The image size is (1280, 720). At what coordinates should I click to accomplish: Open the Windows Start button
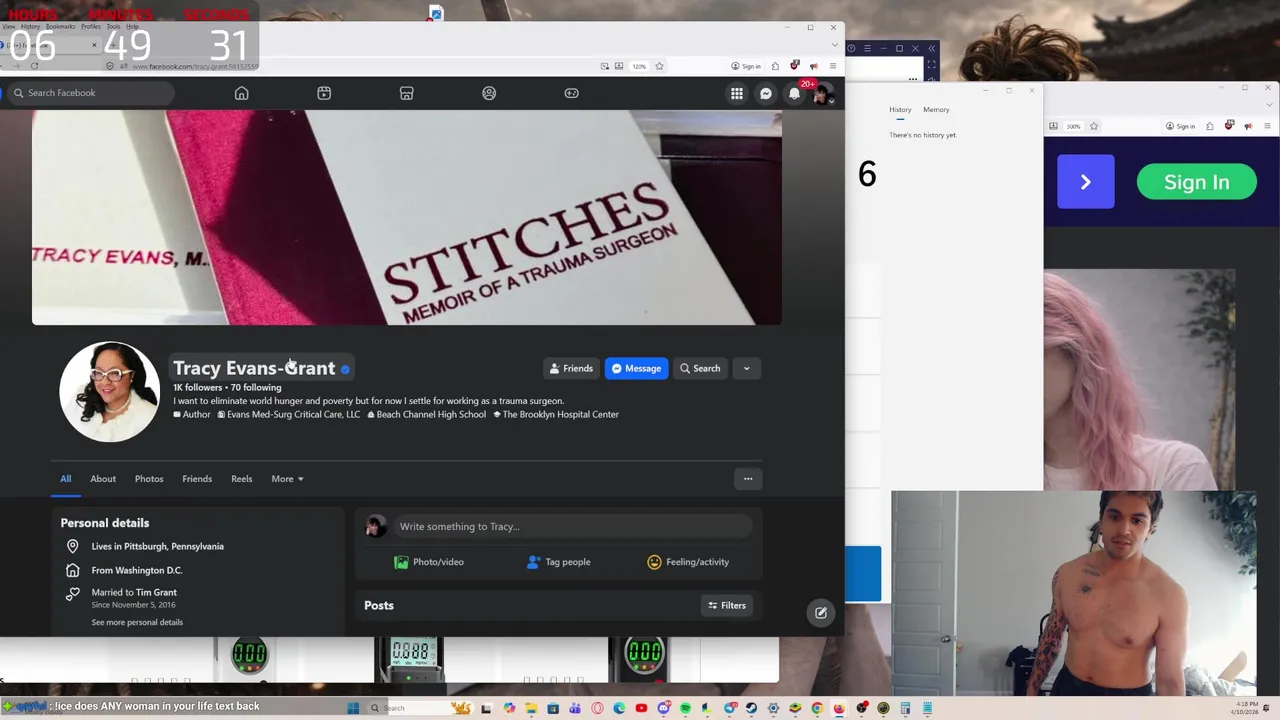coord(353,708)
